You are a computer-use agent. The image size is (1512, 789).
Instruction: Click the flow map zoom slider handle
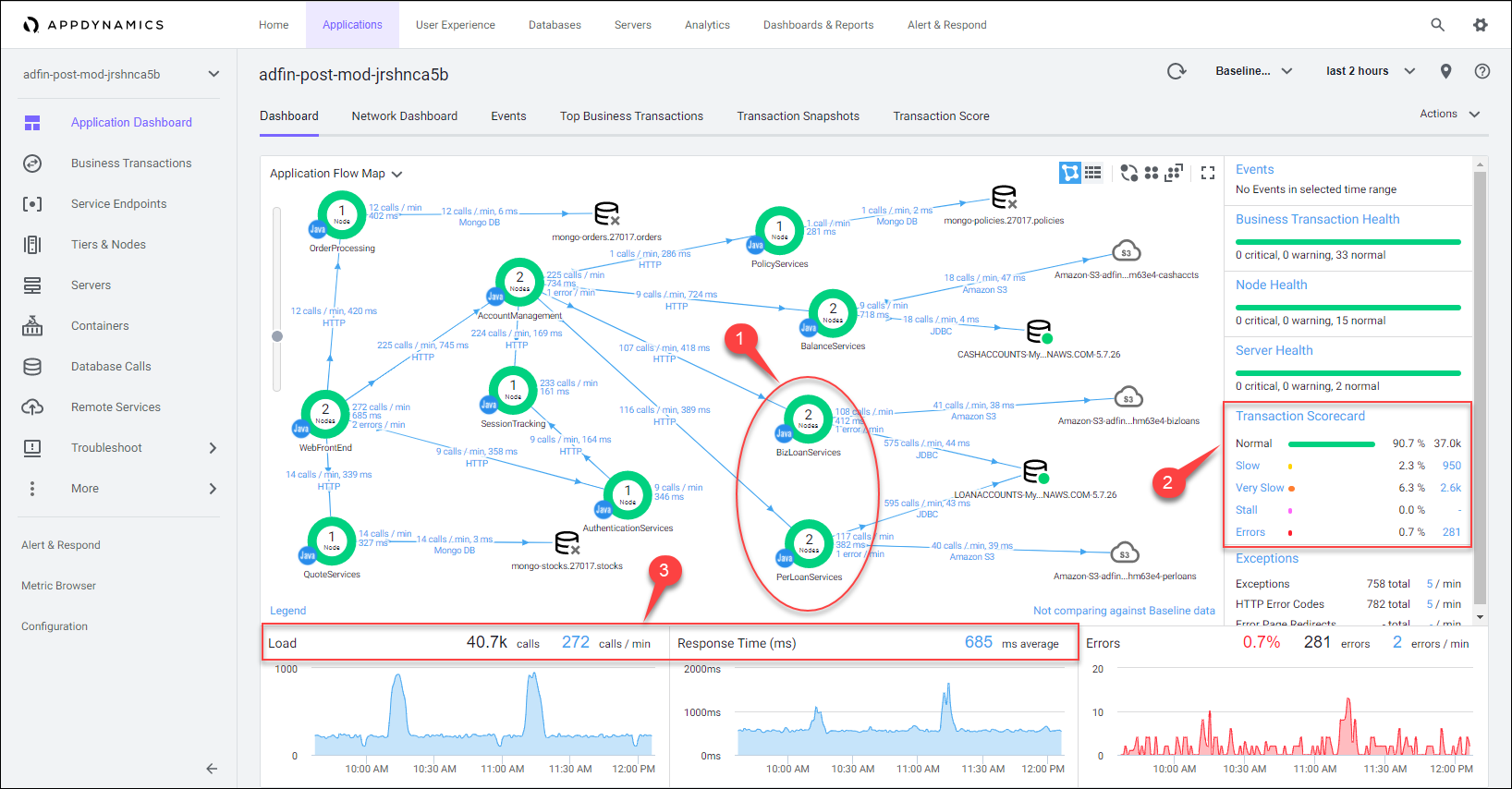point(277,336)
